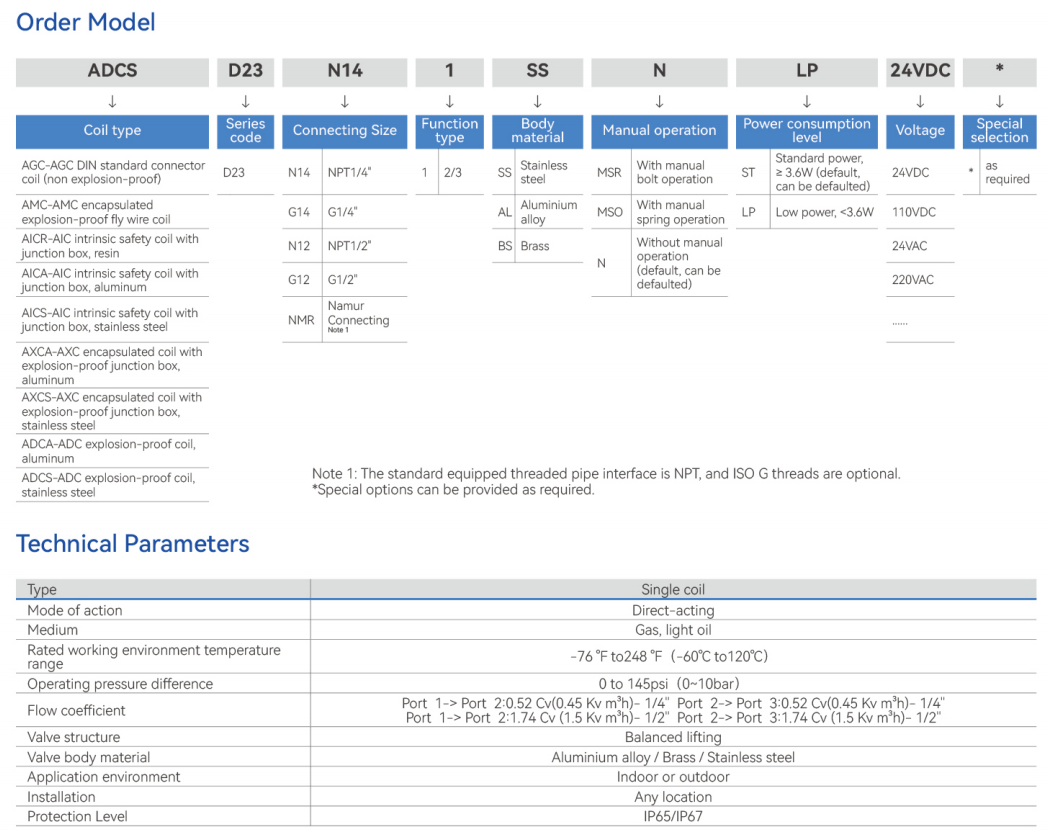Click the "-76 °F to248 °F" temperature value
The image size is (1048, 830).
tap(669, 657)
